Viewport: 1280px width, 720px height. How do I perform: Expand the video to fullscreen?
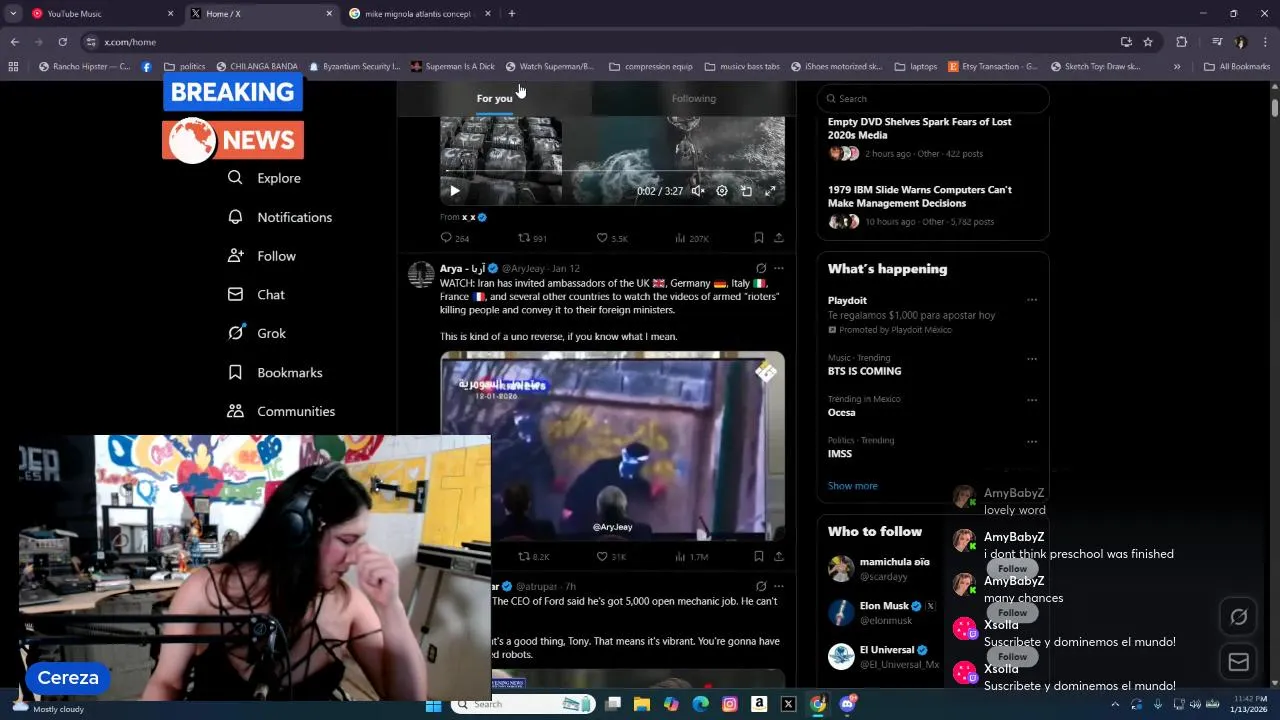[770, 191]
